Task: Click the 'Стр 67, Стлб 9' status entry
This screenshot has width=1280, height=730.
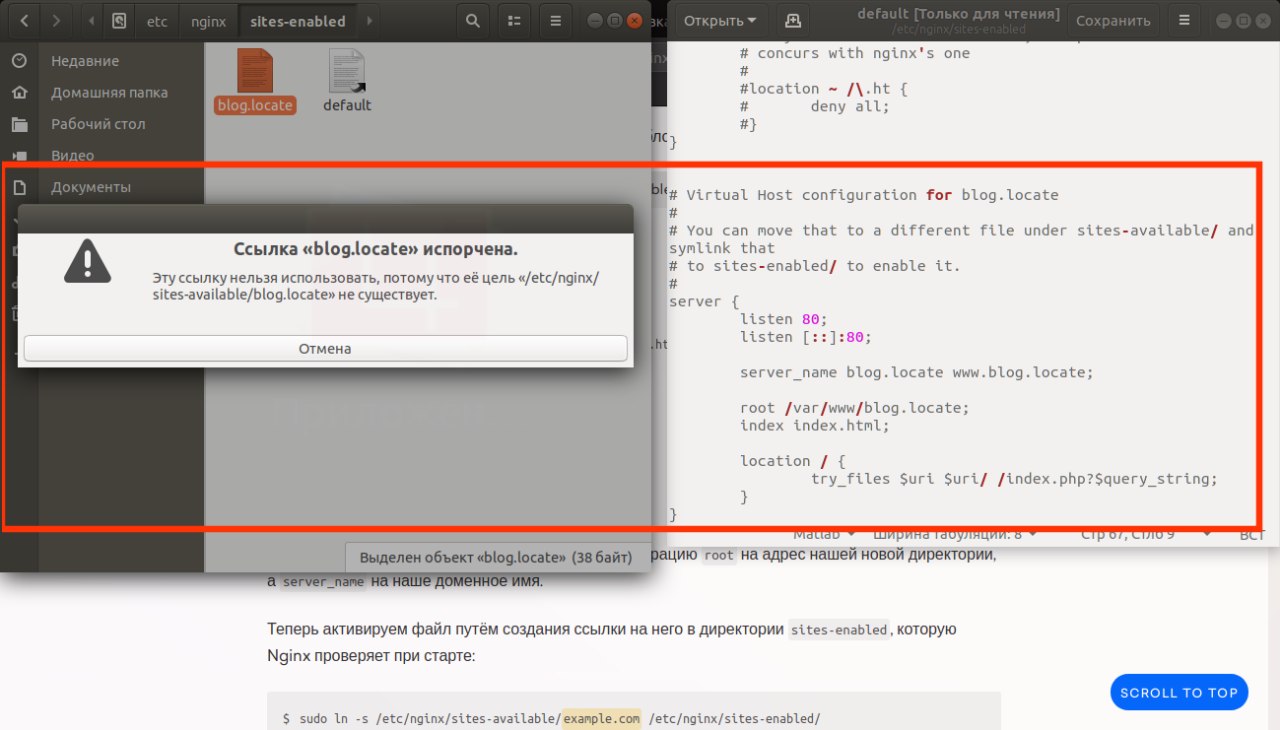Action: 1127,534
